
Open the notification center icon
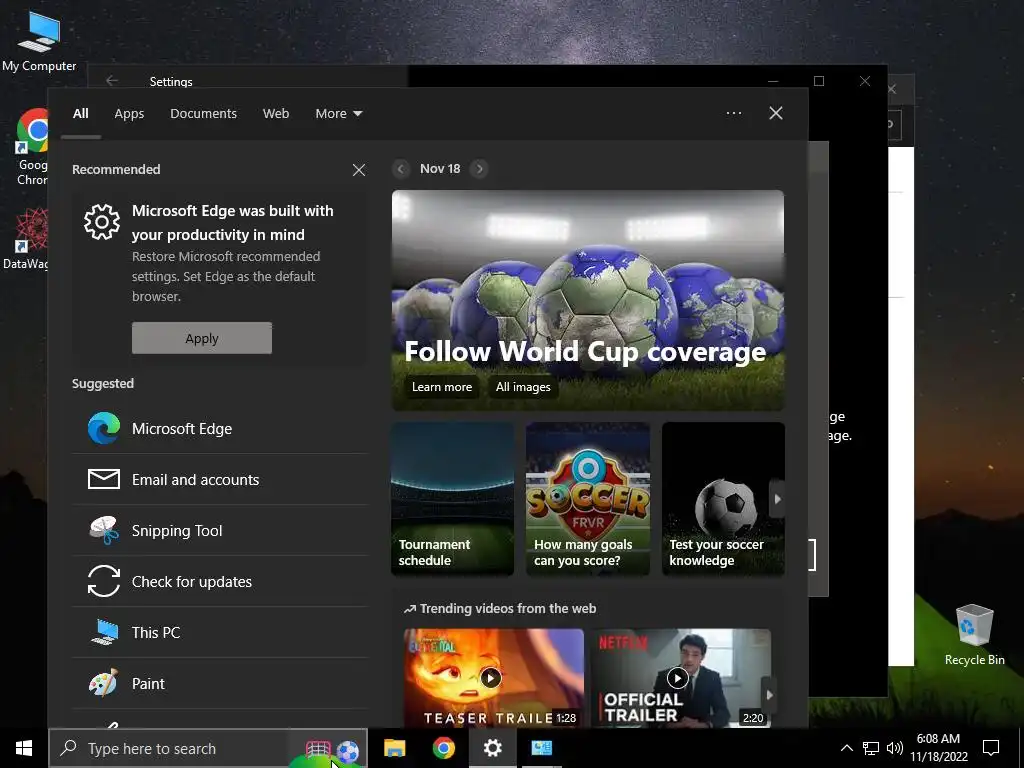(x=991, y=748)
